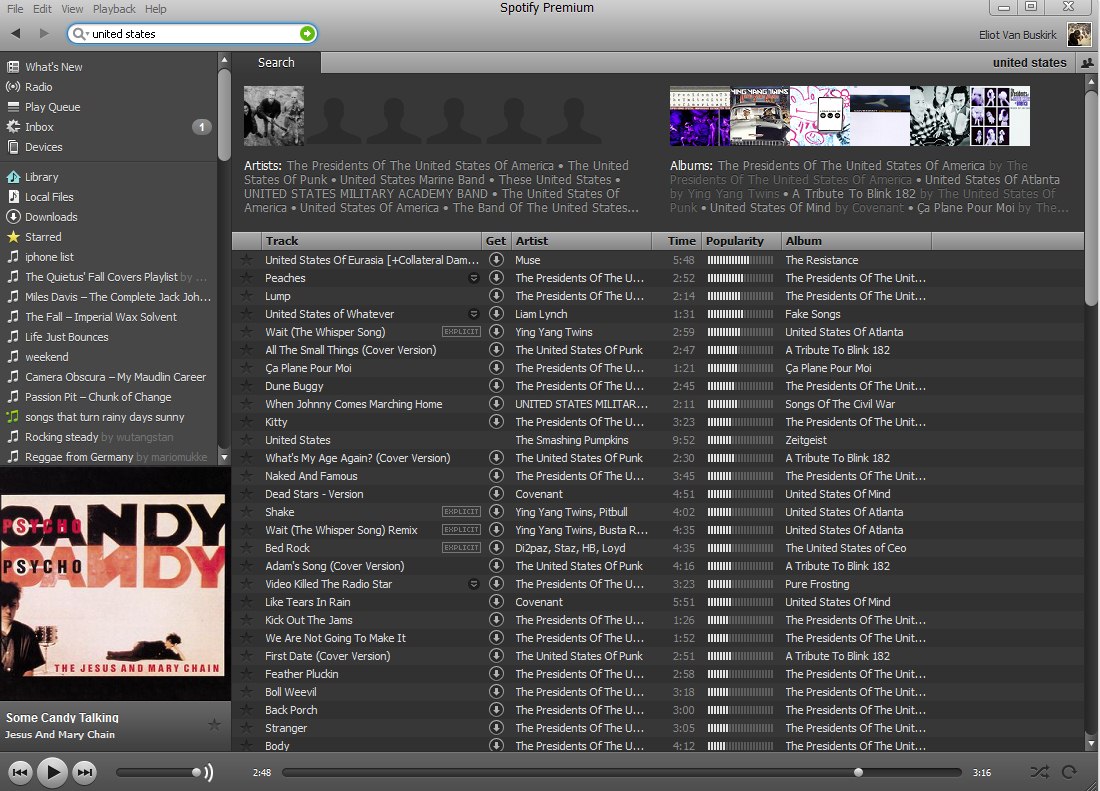Star the currently playing Some Candy Talking

coord(214,724)
